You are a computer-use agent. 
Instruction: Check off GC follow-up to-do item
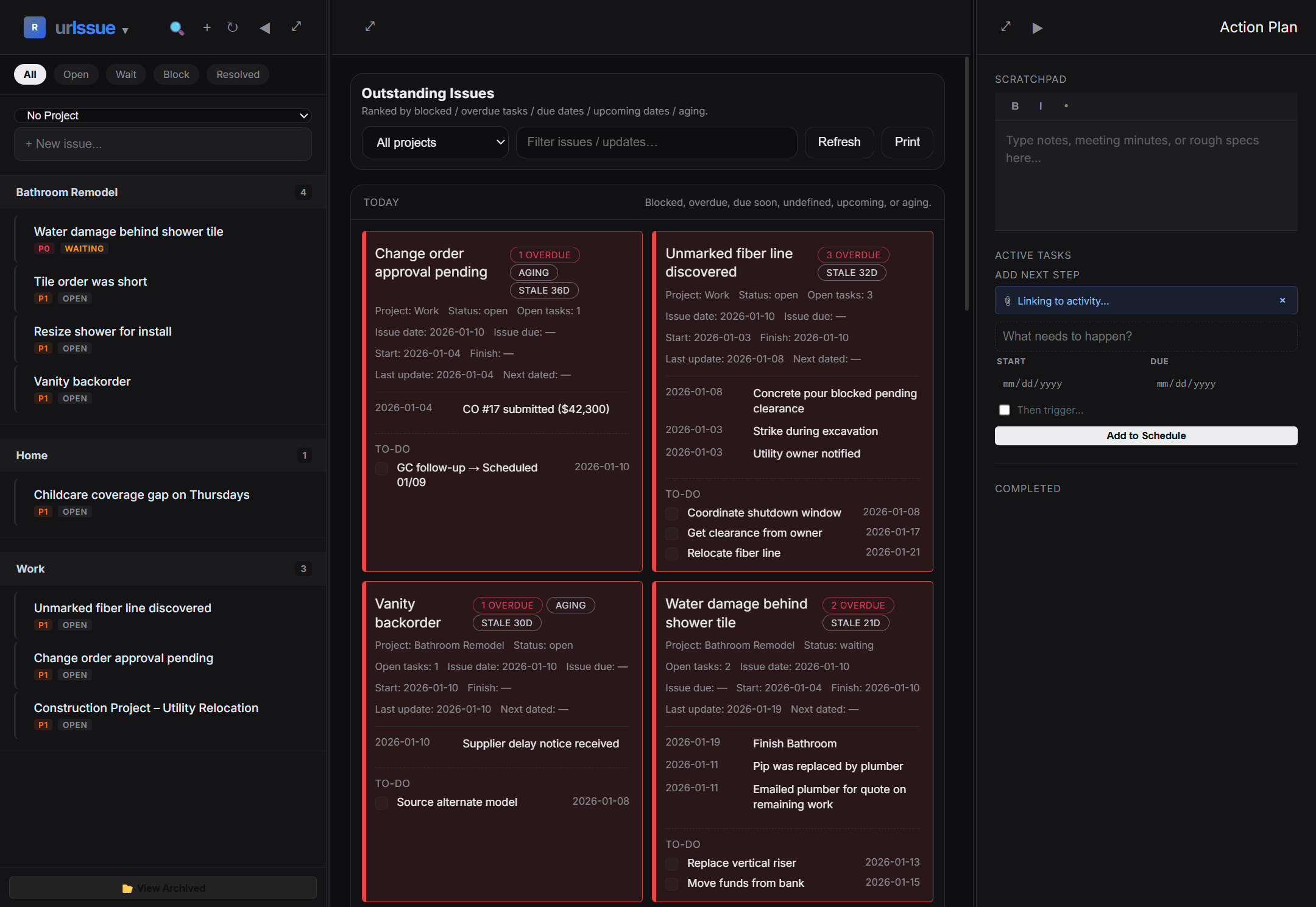382,468
